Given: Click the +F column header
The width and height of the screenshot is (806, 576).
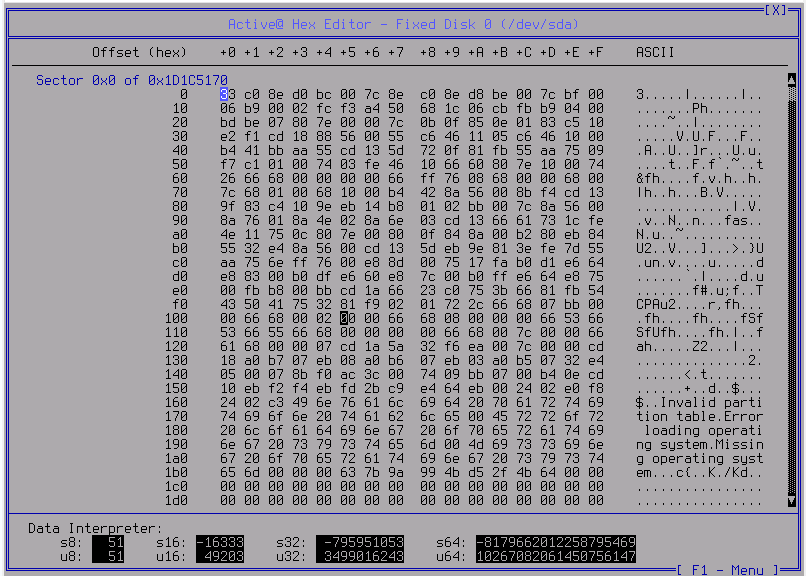Looking at the screenshot, I should [596, 52].
